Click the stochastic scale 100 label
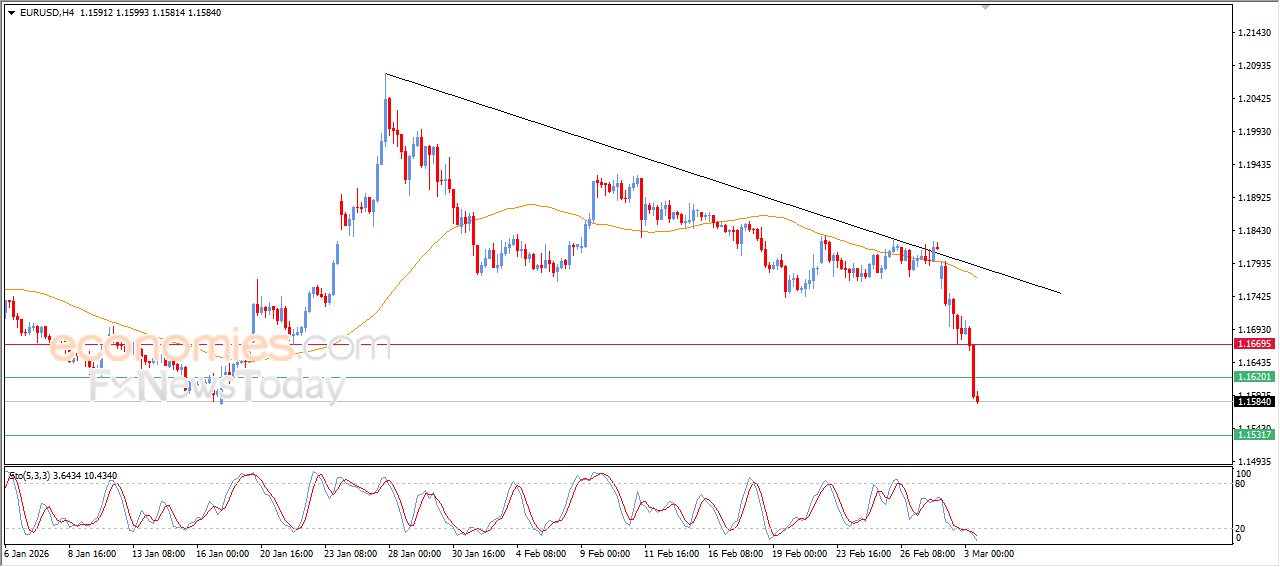Image resolution: width=1280 pixels, height=567 pixels. click(x=1243, y=474)
